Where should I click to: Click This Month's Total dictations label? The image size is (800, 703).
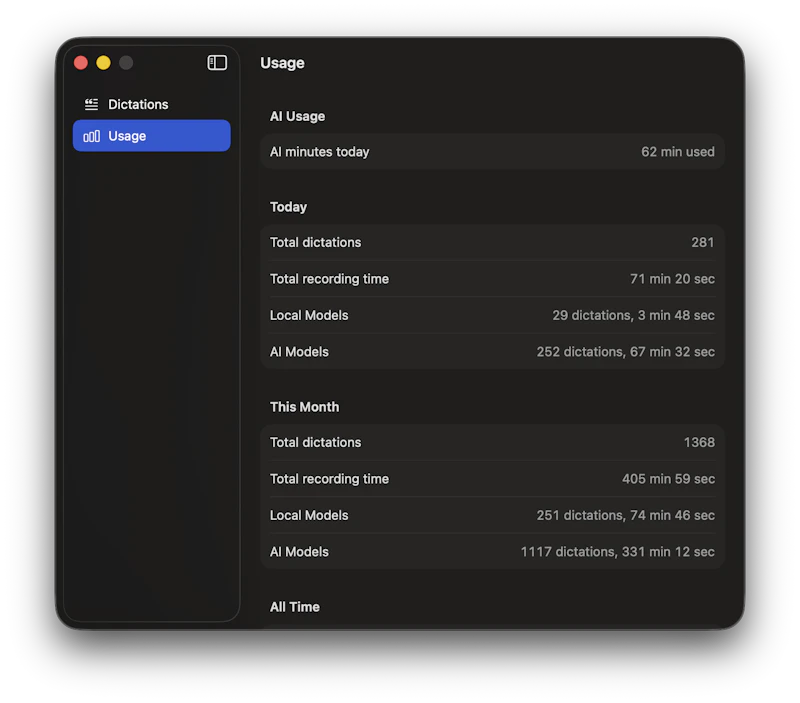[x=315, y=442]
